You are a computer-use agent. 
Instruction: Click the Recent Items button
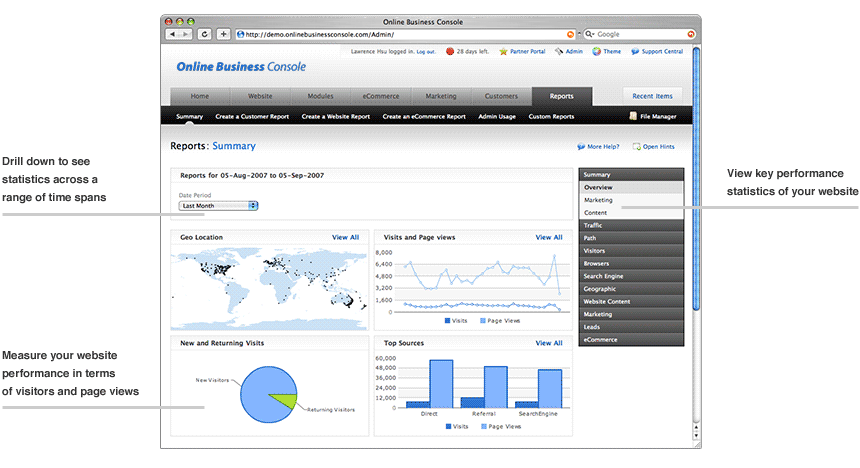point(653,96)
